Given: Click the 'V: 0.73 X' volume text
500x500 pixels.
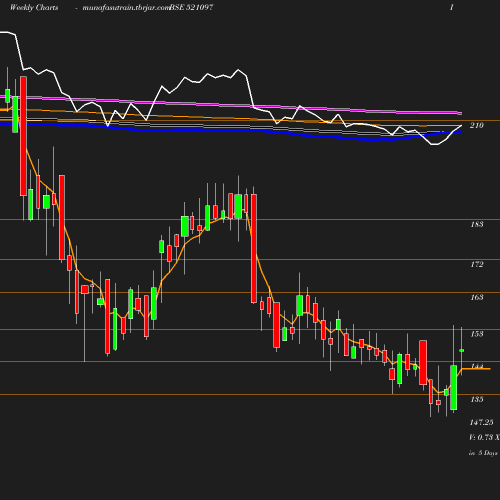Looking at the screenshot, I should [x=484, y=437].
